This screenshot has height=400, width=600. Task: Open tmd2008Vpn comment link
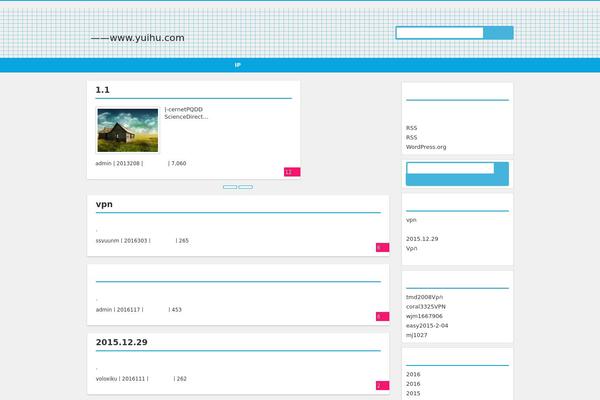coord(424,297)
